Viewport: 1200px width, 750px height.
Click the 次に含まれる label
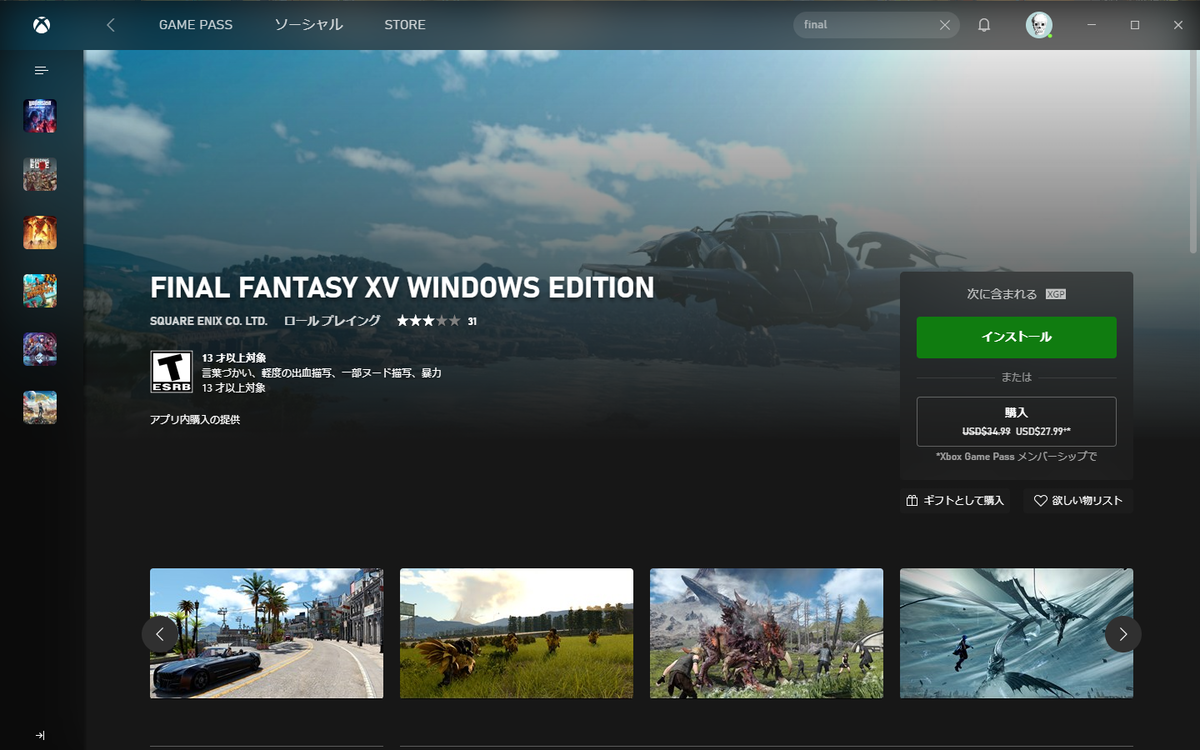pyautogui.click(x=1002, y=294)
